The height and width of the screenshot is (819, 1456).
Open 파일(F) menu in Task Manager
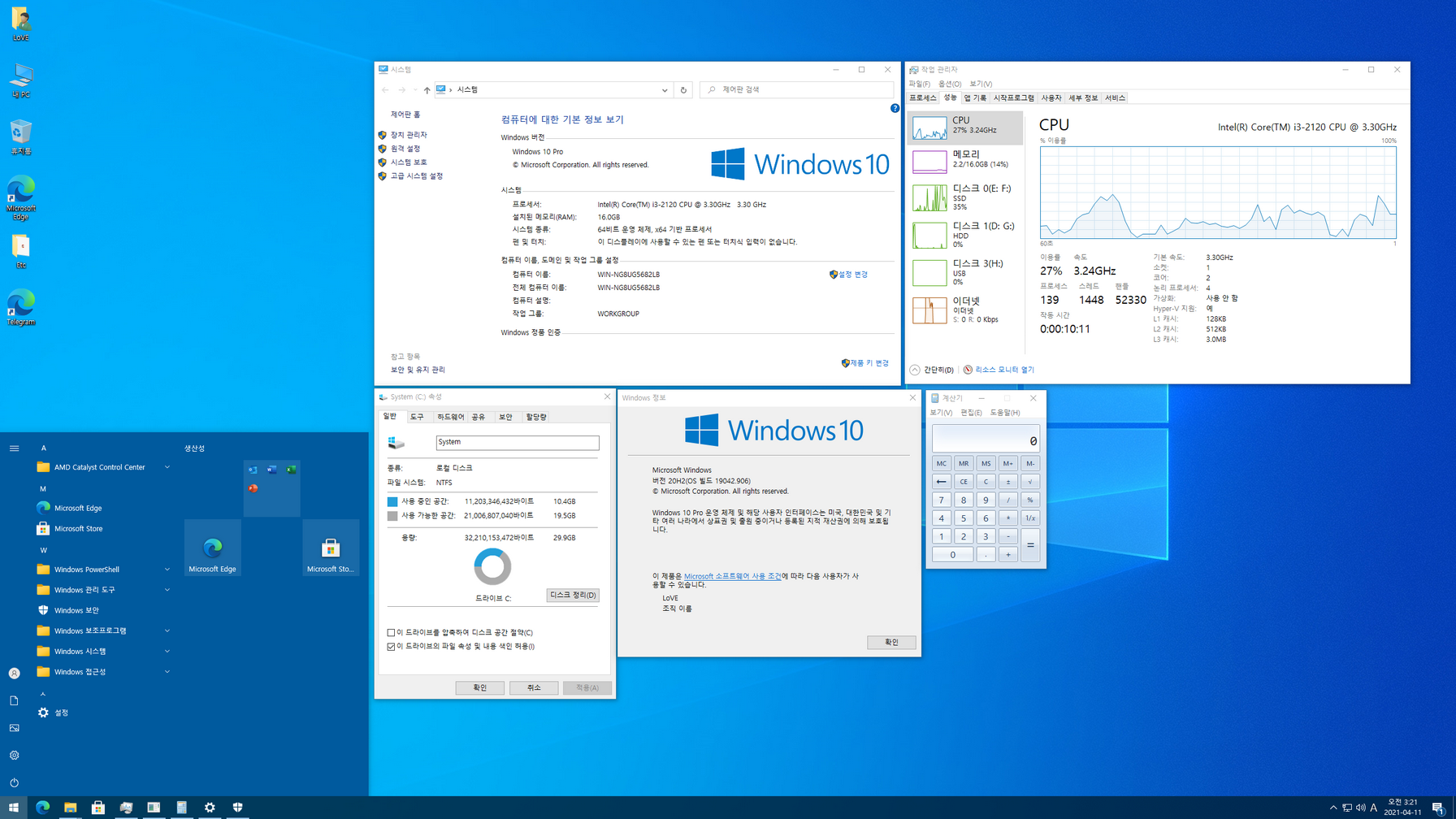[x=920, y=84]
